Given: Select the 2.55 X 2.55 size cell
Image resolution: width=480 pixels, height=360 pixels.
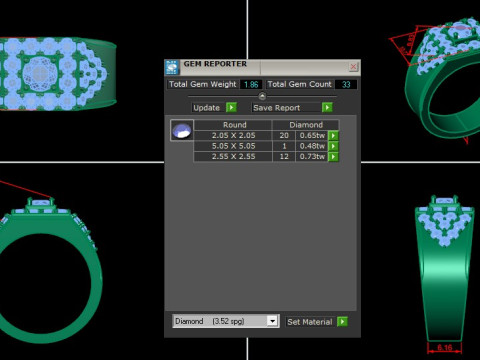Looking at the screenshot, I should coord(233,157).
